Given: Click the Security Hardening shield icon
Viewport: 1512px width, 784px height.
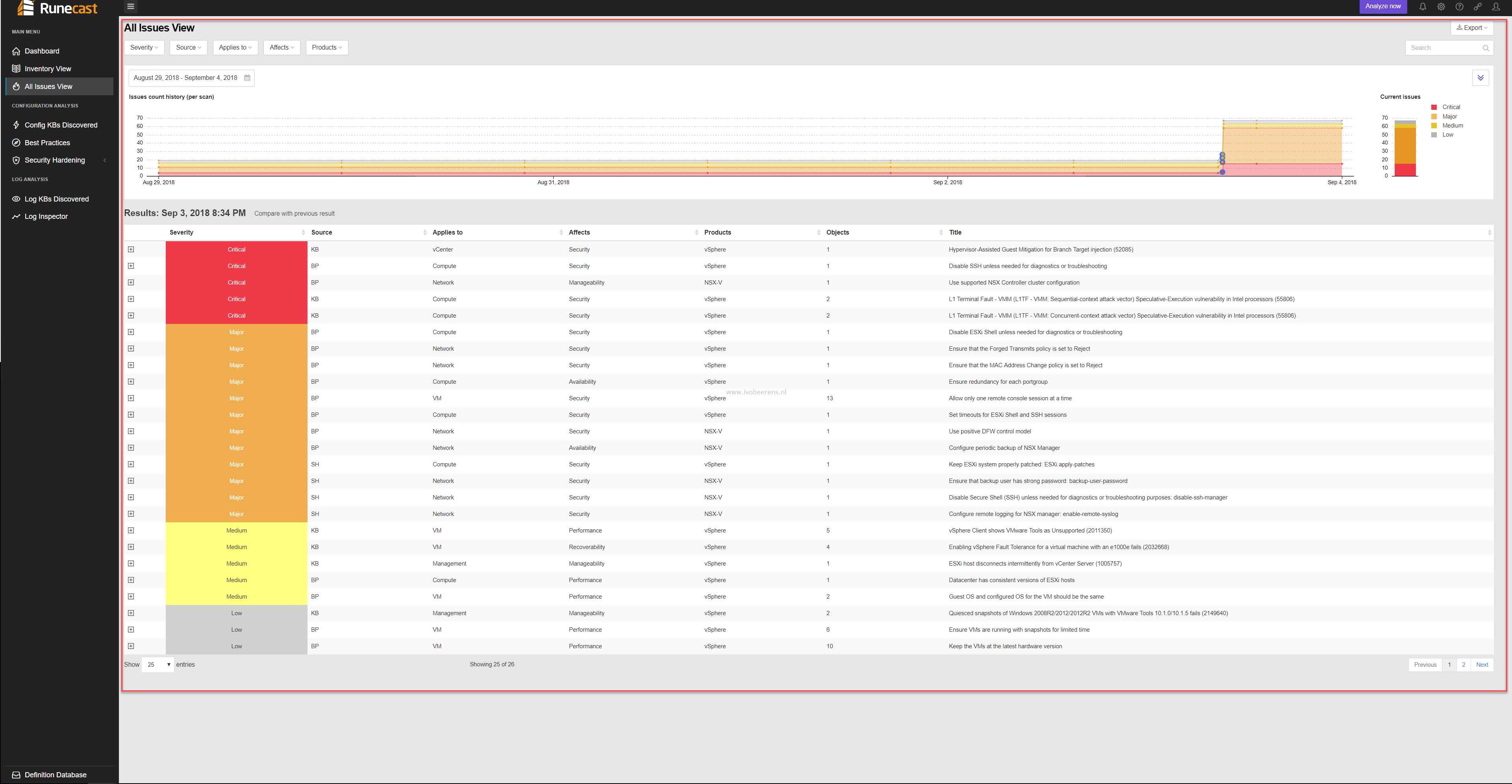Looking at the screenshot, I should point(17,160).
